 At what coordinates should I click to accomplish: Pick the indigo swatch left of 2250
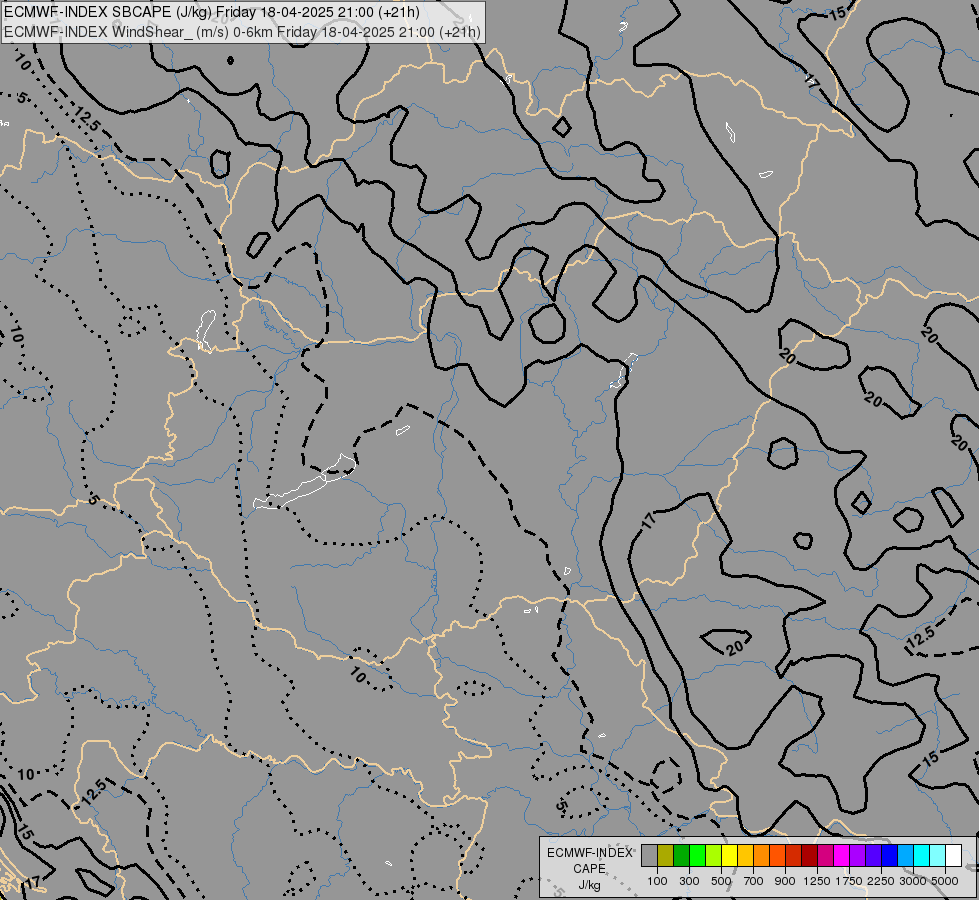click(x=873, y=855)
